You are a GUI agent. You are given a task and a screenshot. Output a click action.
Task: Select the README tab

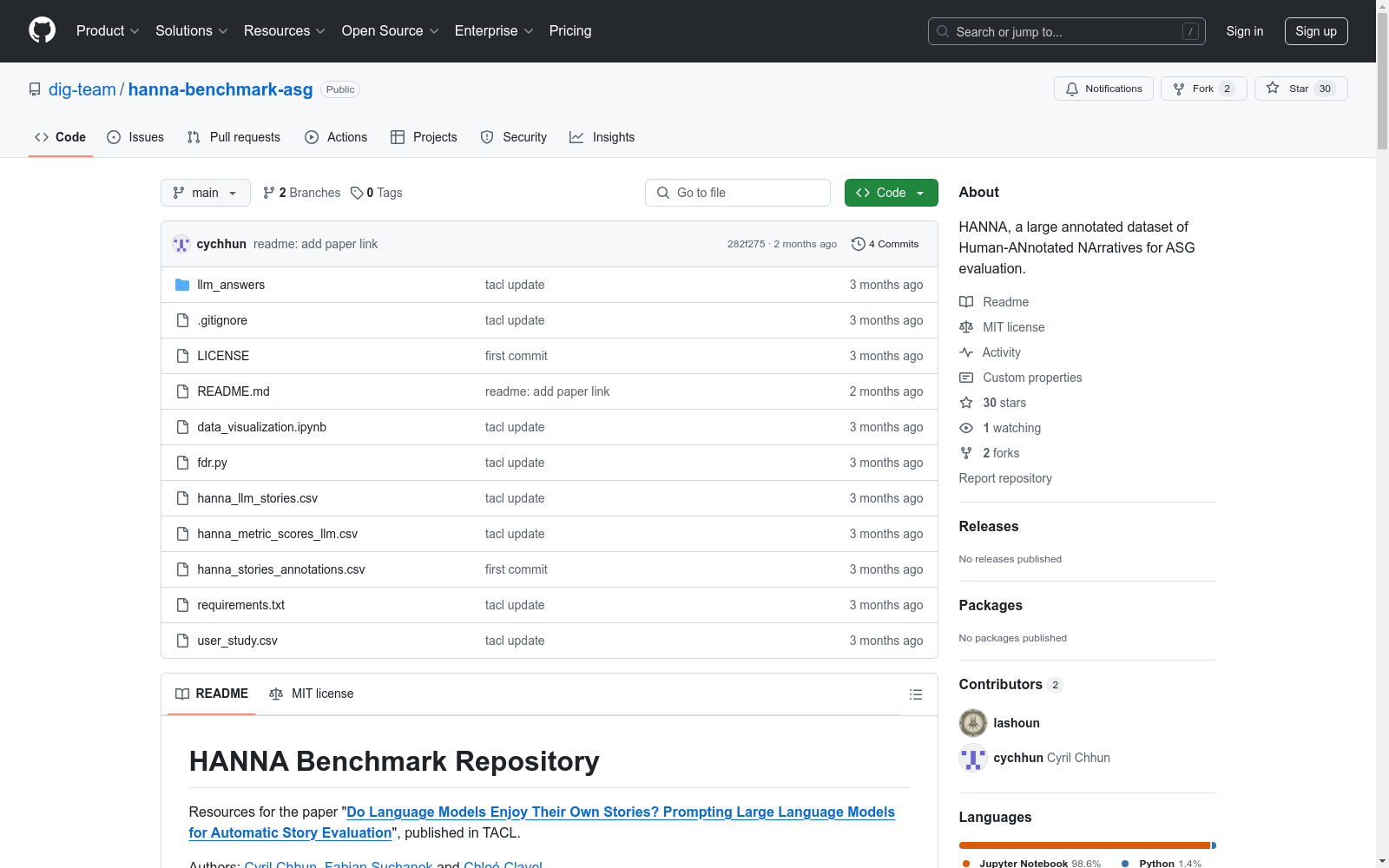click(x=212, y=694)
